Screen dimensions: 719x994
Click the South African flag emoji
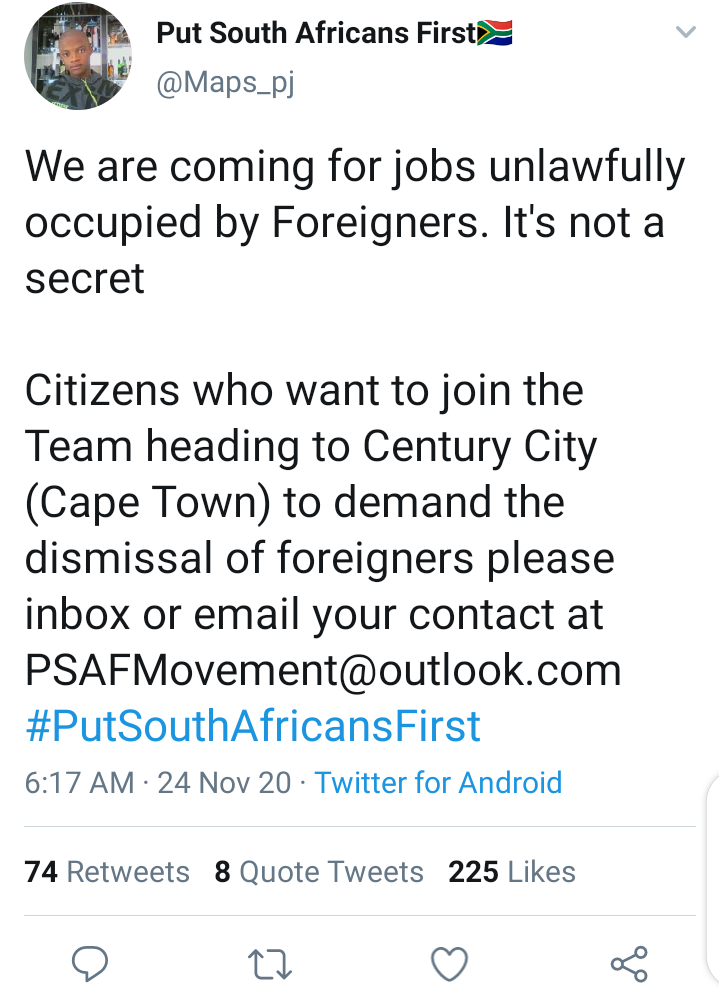(495, 33)
